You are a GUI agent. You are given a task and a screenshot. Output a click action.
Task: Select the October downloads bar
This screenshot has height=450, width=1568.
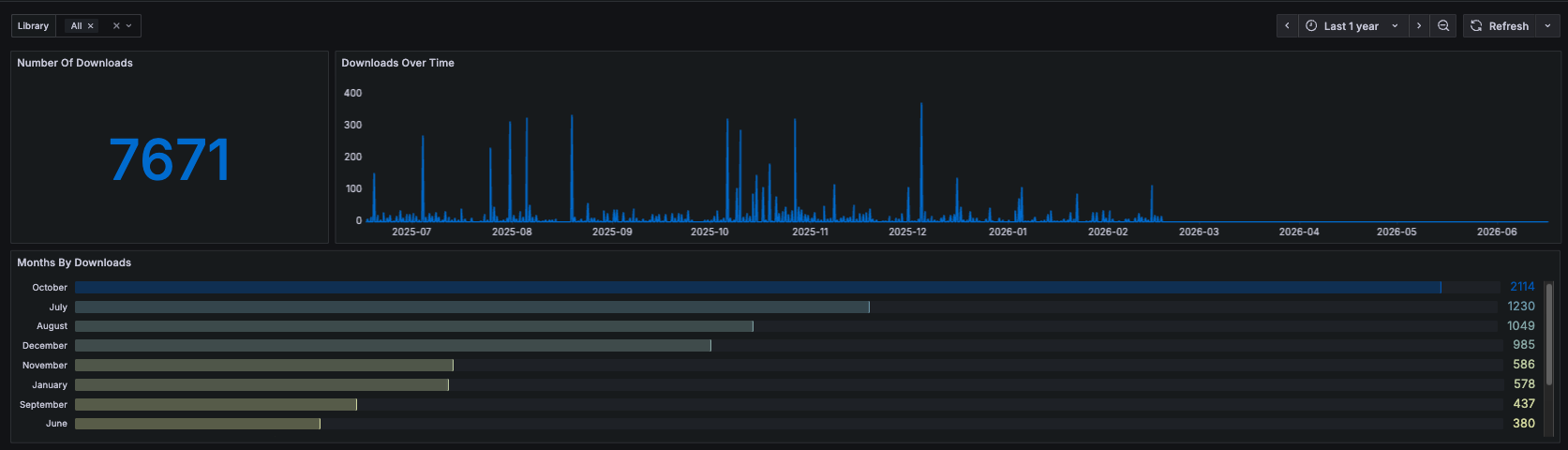(758, 287)
